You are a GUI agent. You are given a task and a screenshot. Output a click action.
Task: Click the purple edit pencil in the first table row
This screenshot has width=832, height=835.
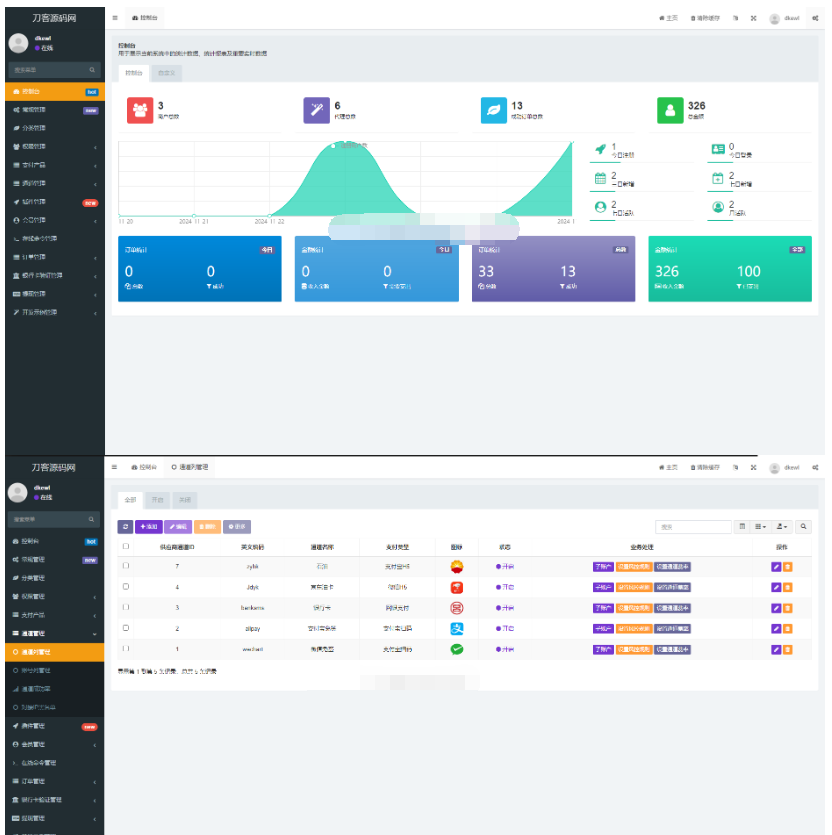776,567
